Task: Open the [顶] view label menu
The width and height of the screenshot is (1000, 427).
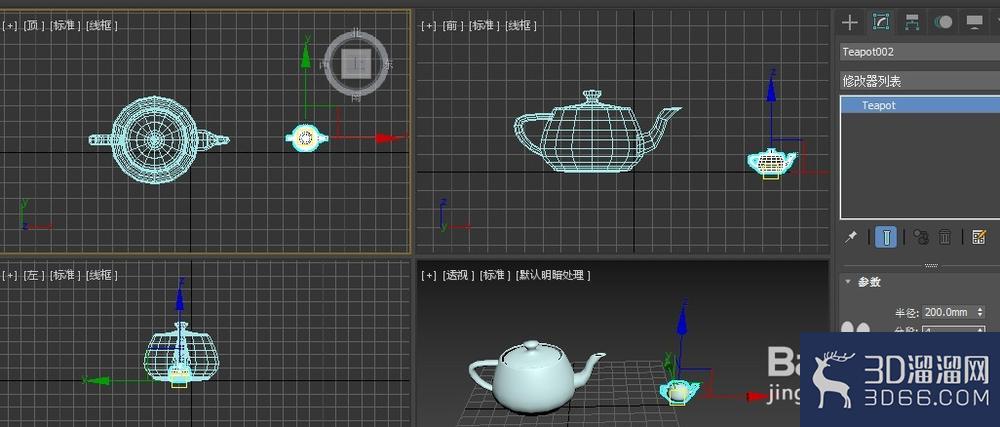Action: click(34, 25)
